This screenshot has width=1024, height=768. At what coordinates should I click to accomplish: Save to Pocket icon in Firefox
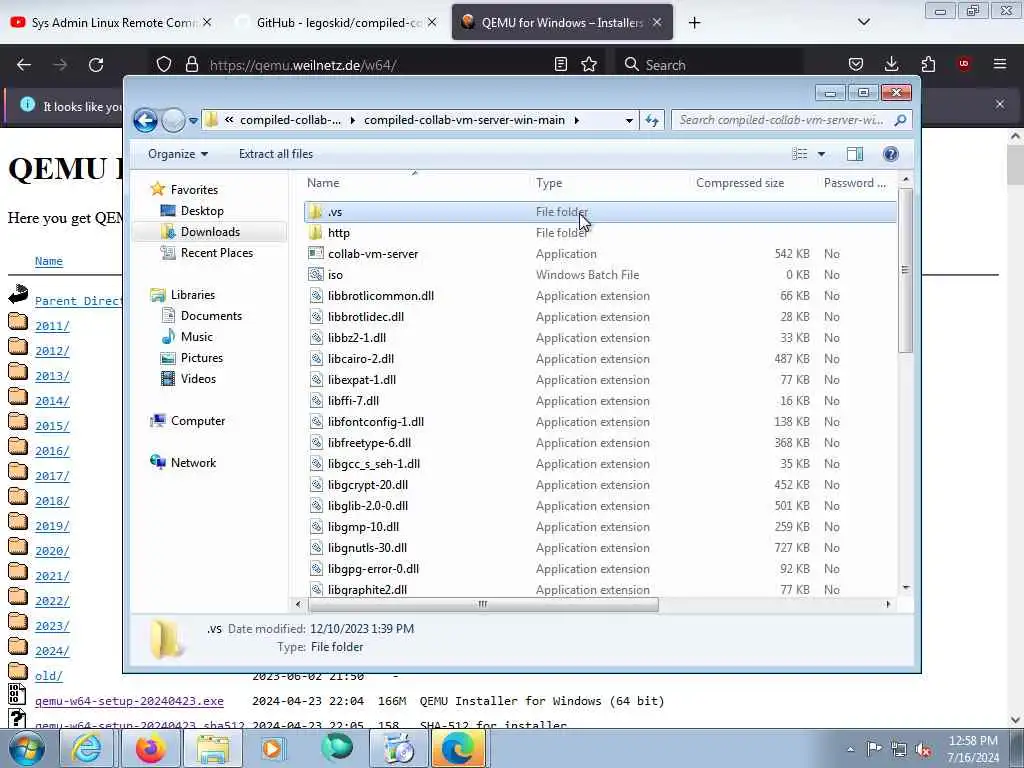856,64
